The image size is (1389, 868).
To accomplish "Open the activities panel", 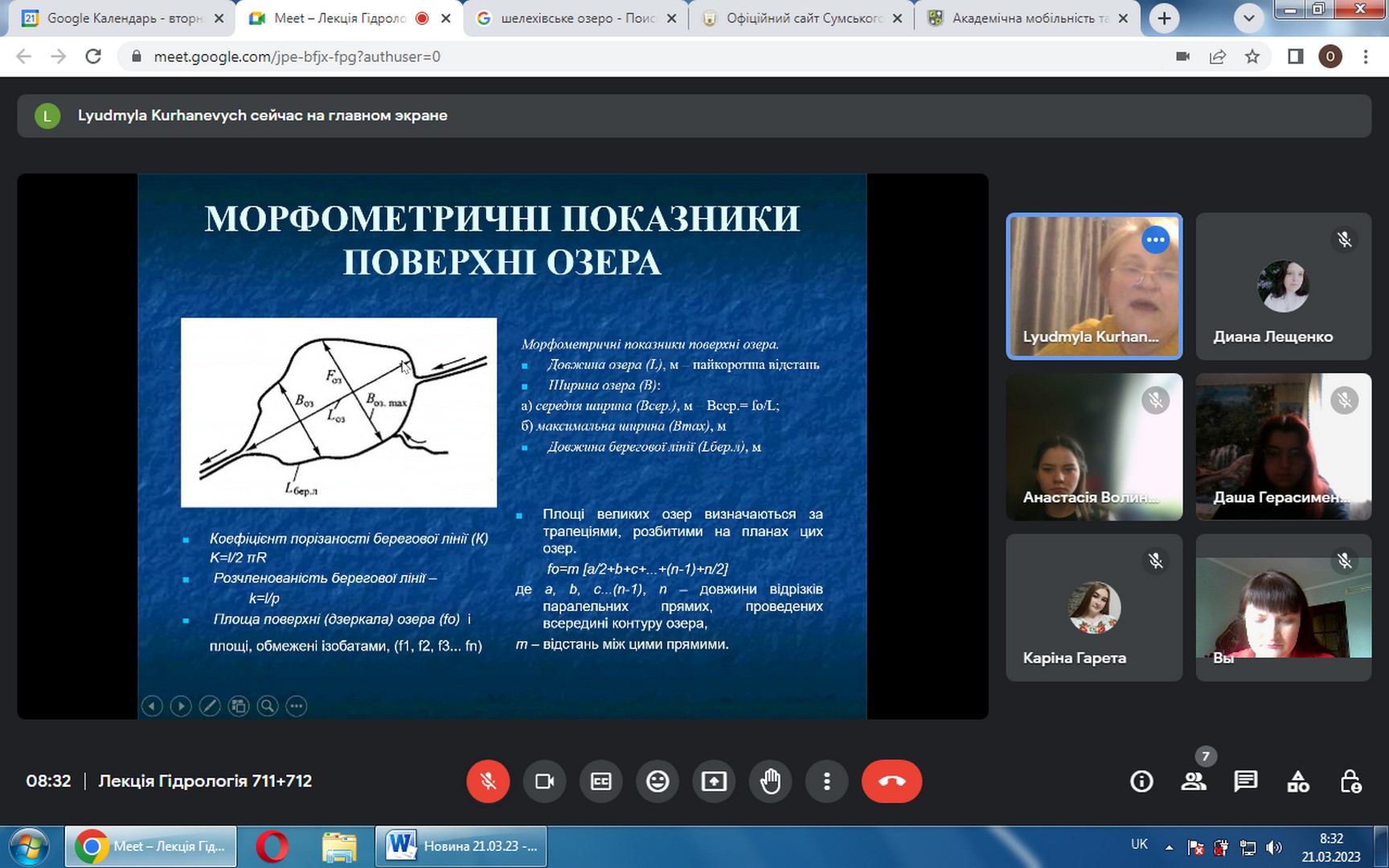I will click(1298, 781).
